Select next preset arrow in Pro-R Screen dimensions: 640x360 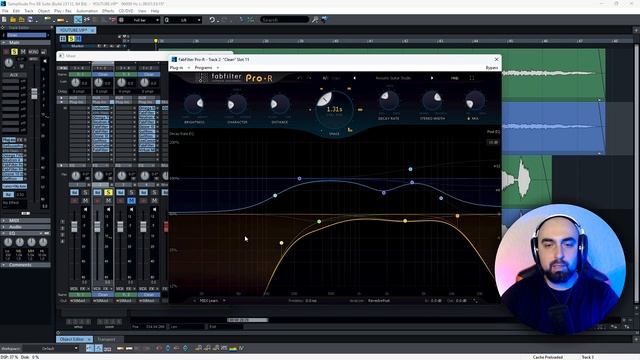tap(432, 78)
